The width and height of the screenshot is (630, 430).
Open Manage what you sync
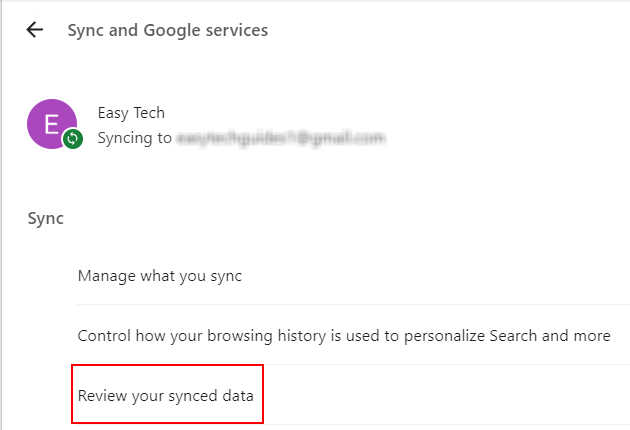[x=159, y=275]
